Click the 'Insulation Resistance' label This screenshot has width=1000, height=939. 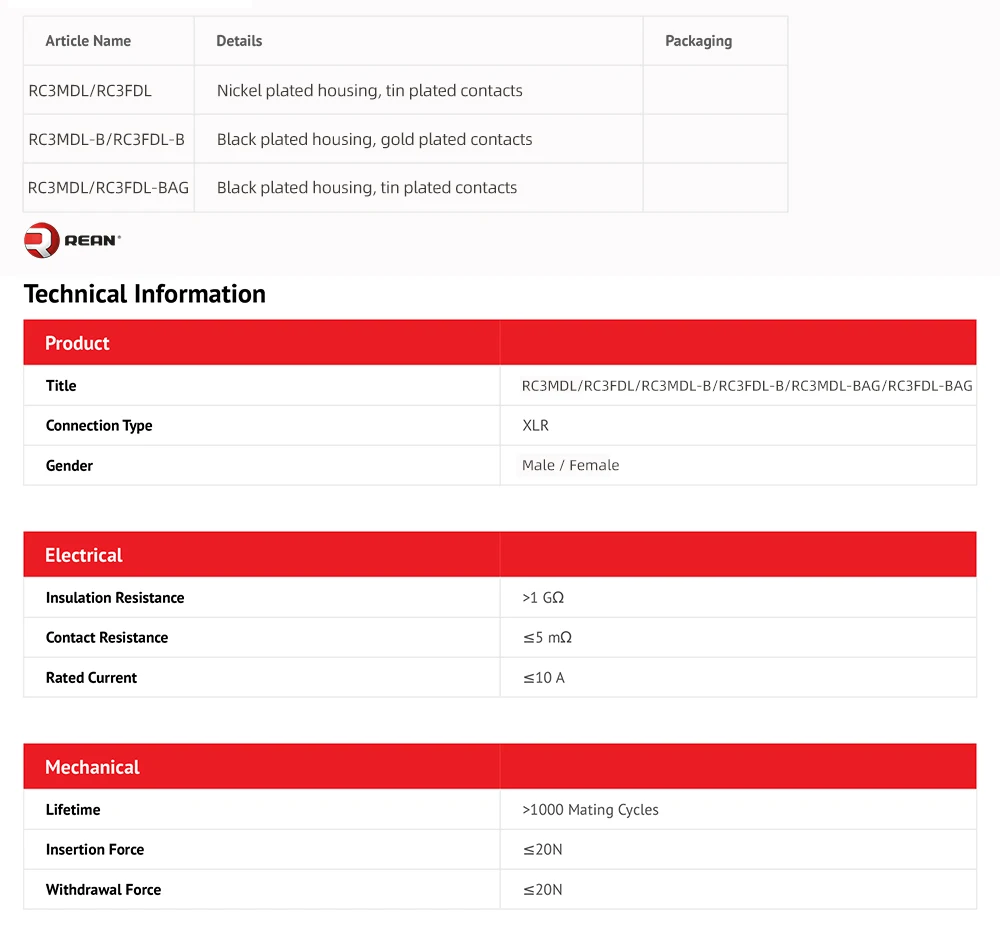tap(115, 598)
